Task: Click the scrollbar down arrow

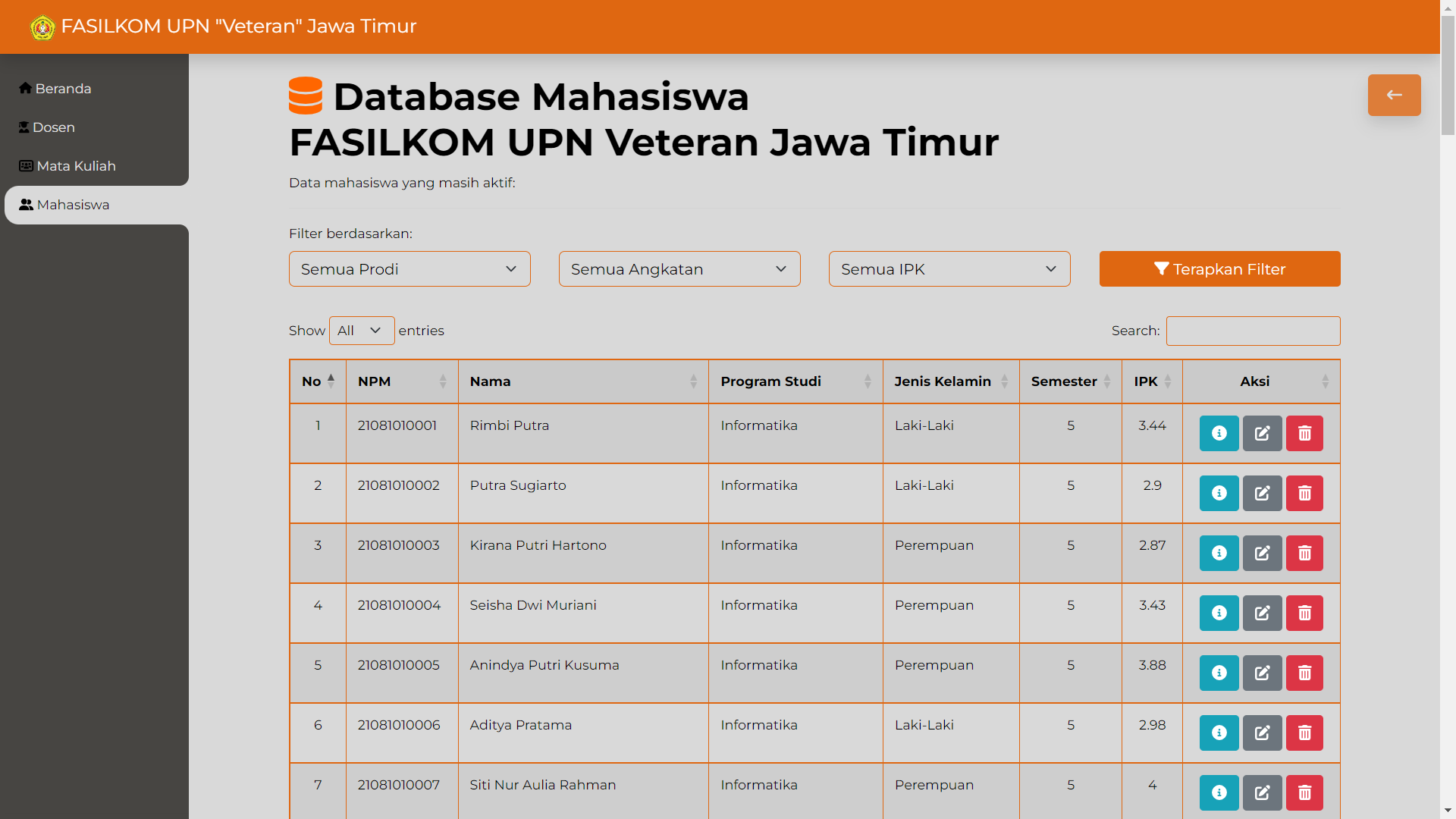Action: [1448, 811]
